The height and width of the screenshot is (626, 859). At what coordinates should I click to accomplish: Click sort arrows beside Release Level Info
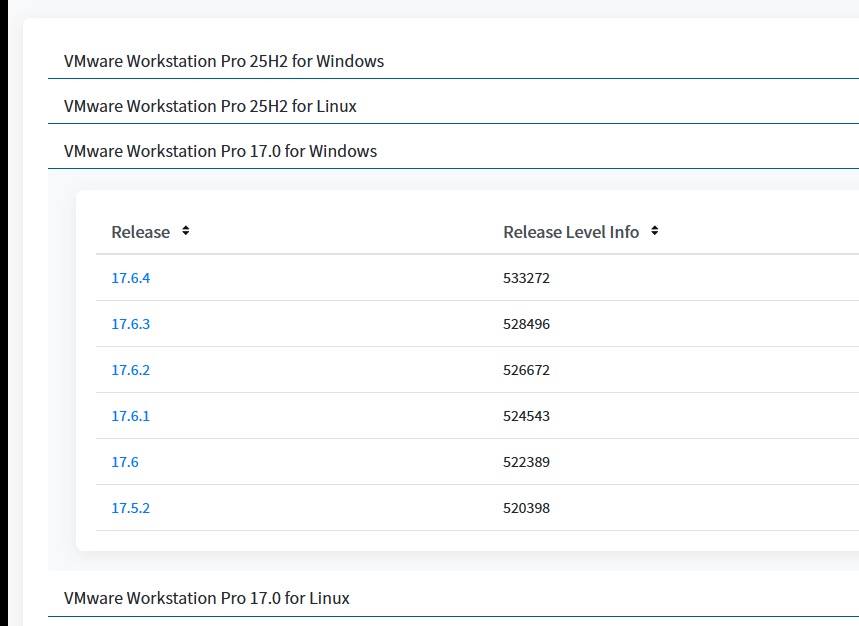(654, 231)
